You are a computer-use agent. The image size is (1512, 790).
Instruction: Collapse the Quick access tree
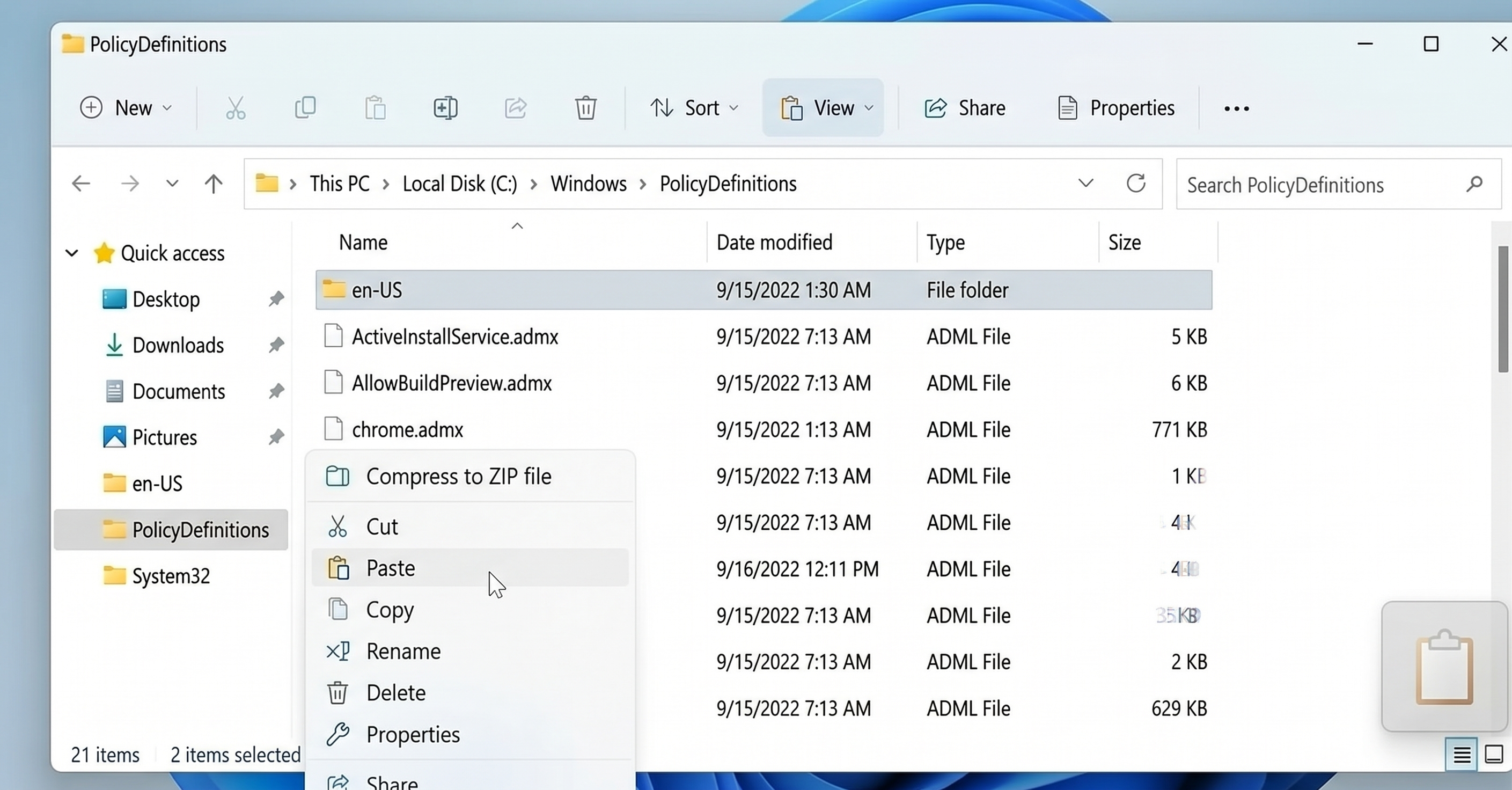coord(71,253)
